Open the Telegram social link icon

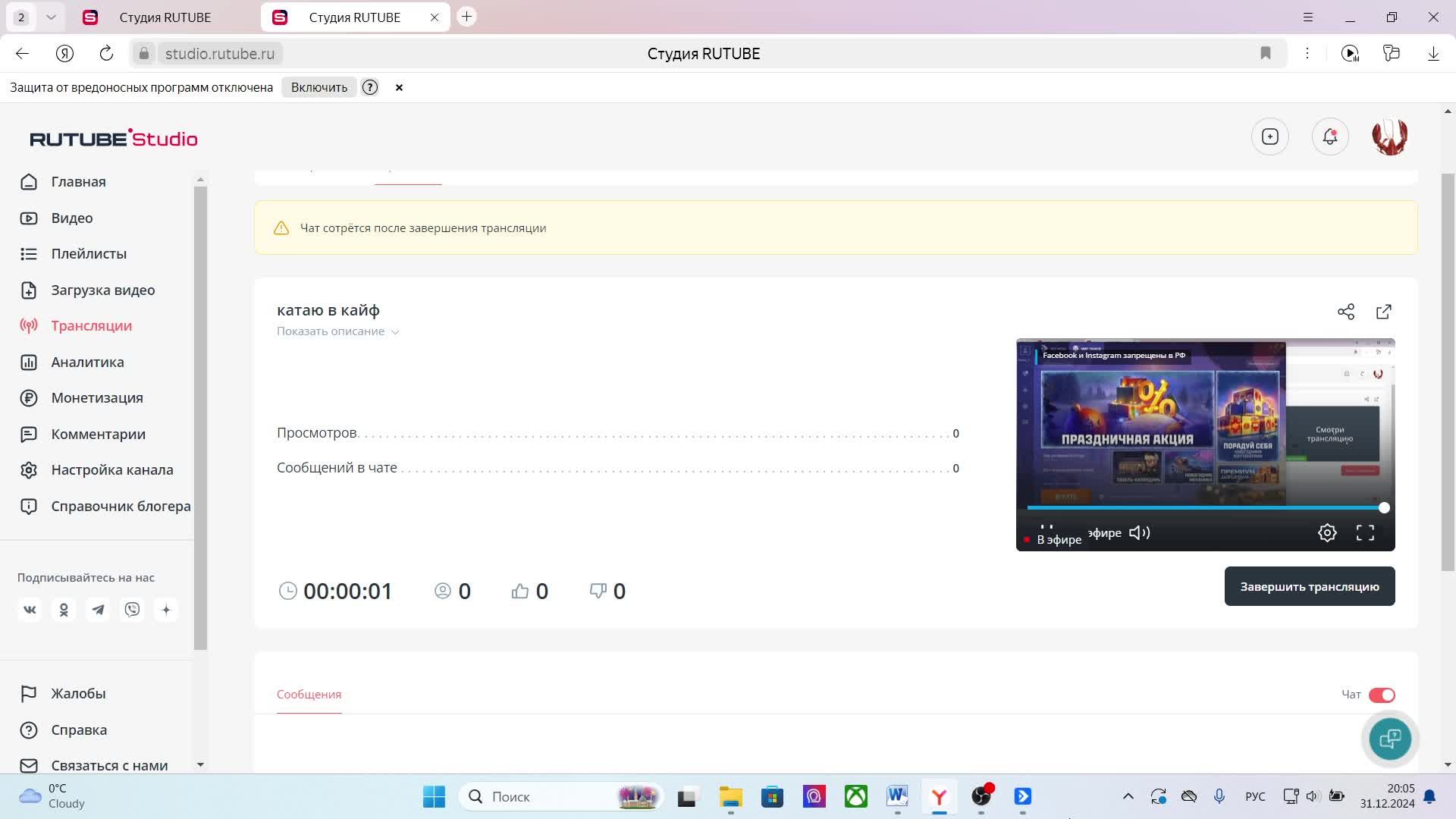[x=98, y=610]
